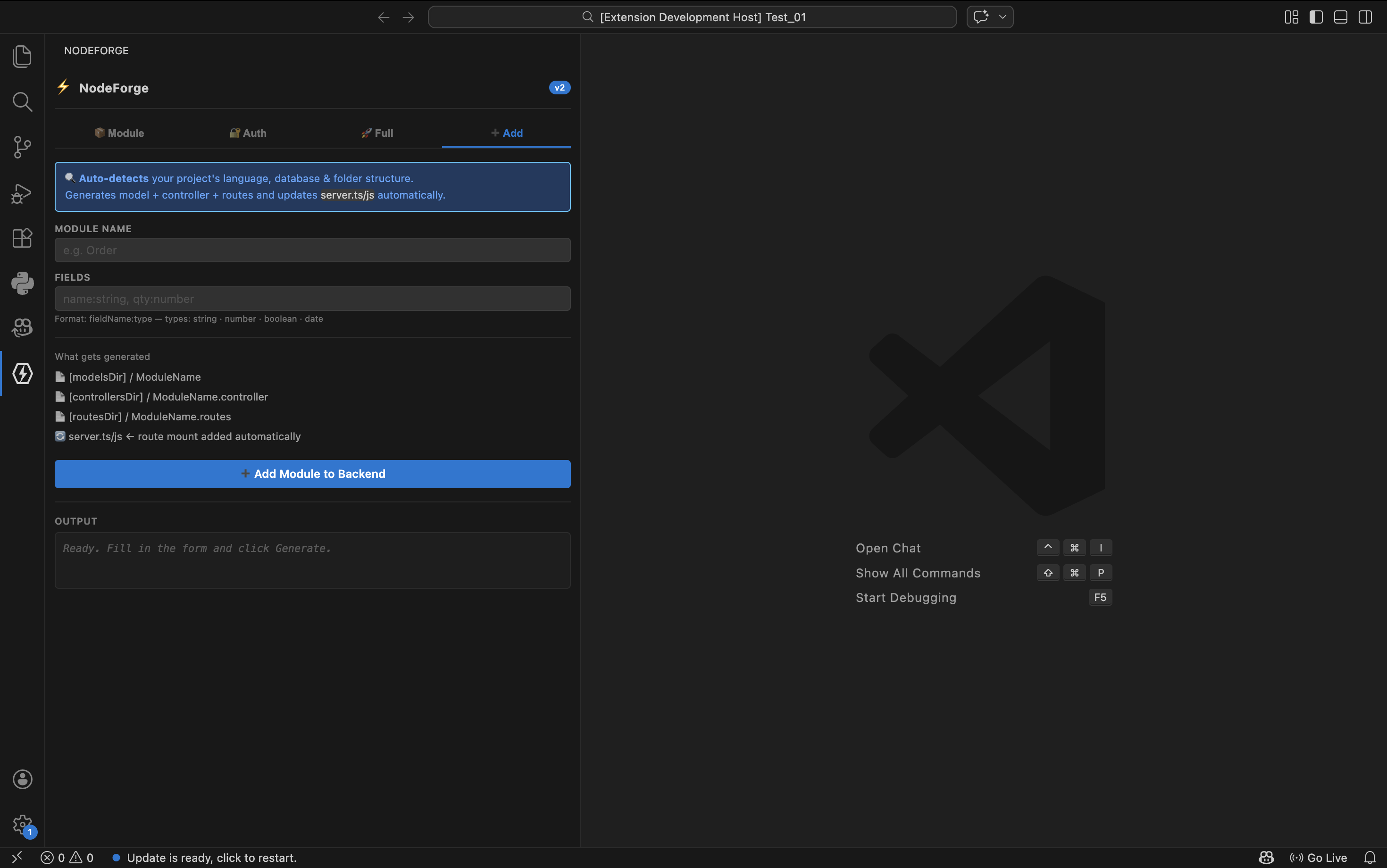Open the Accounts icon in activity bar
The height and width of the screenshot is (868, 1387).
coord(22,779)
